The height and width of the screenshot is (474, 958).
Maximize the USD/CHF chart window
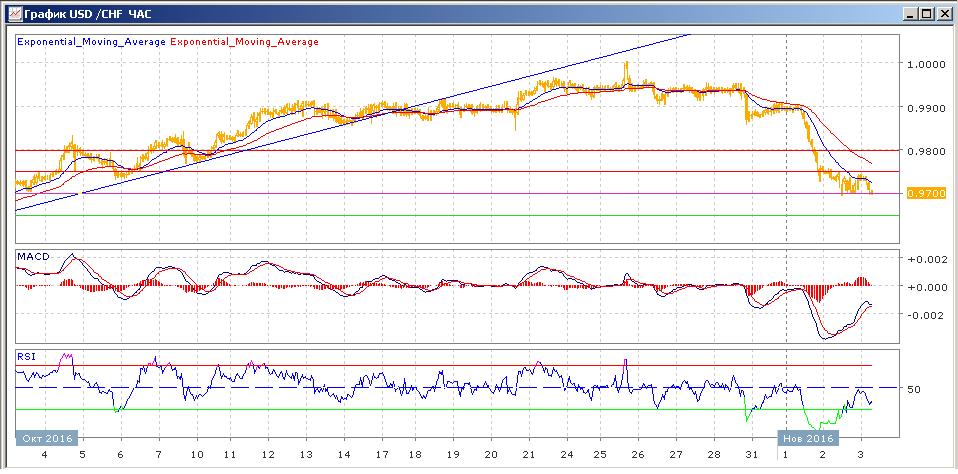(926, 13)
